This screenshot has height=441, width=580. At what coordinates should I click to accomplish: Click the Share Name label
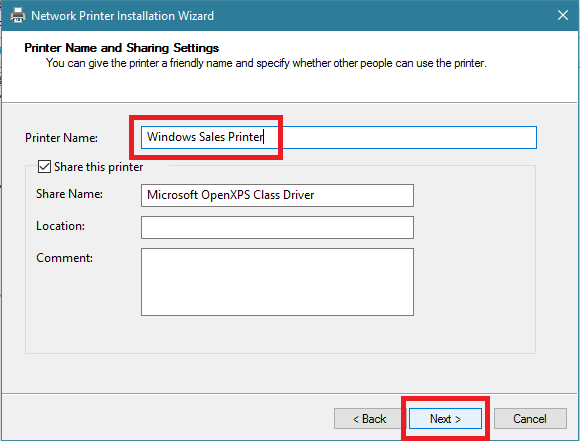[69, 194]
